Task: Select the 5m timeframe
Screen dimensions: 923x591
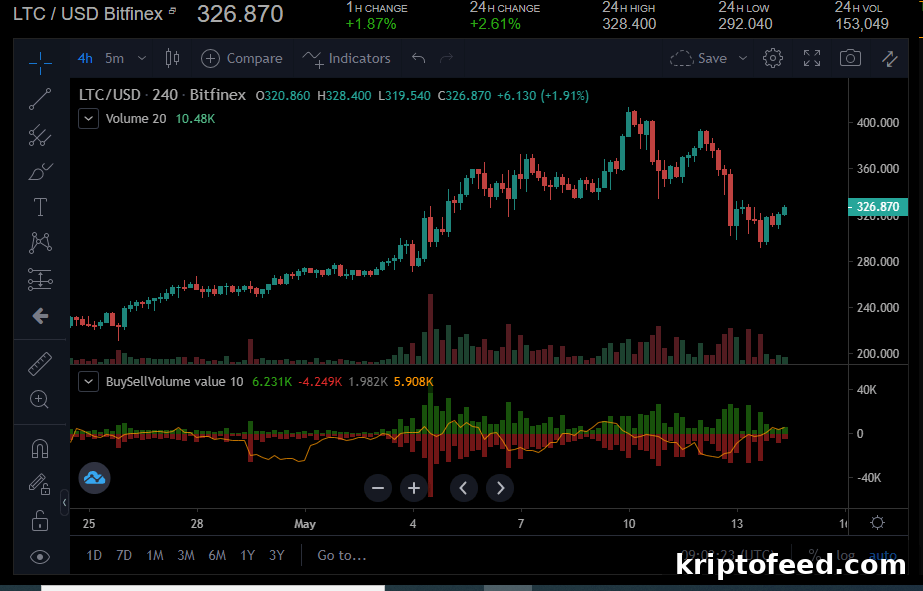Action: (114, 58)
